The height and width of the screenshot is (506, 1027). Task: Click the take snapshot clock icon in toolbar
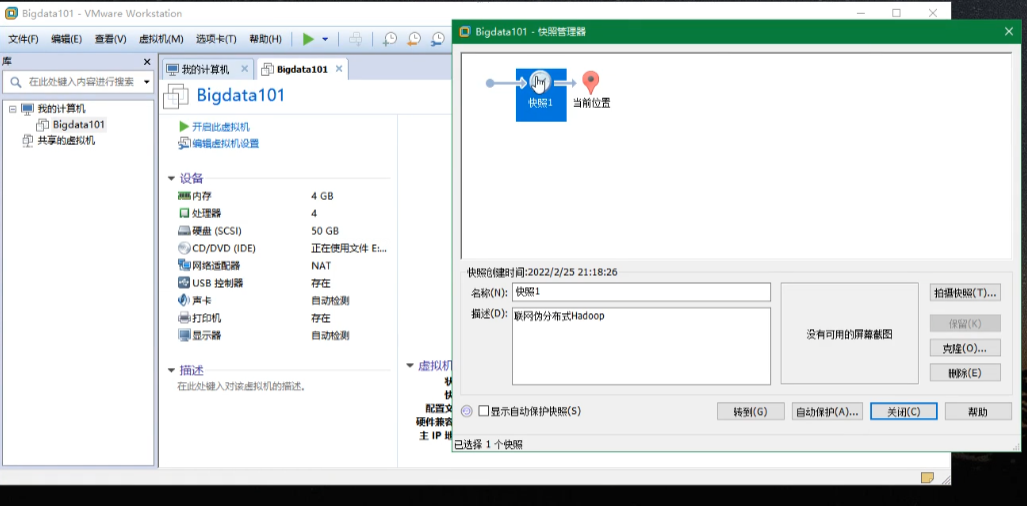[390, 39]
